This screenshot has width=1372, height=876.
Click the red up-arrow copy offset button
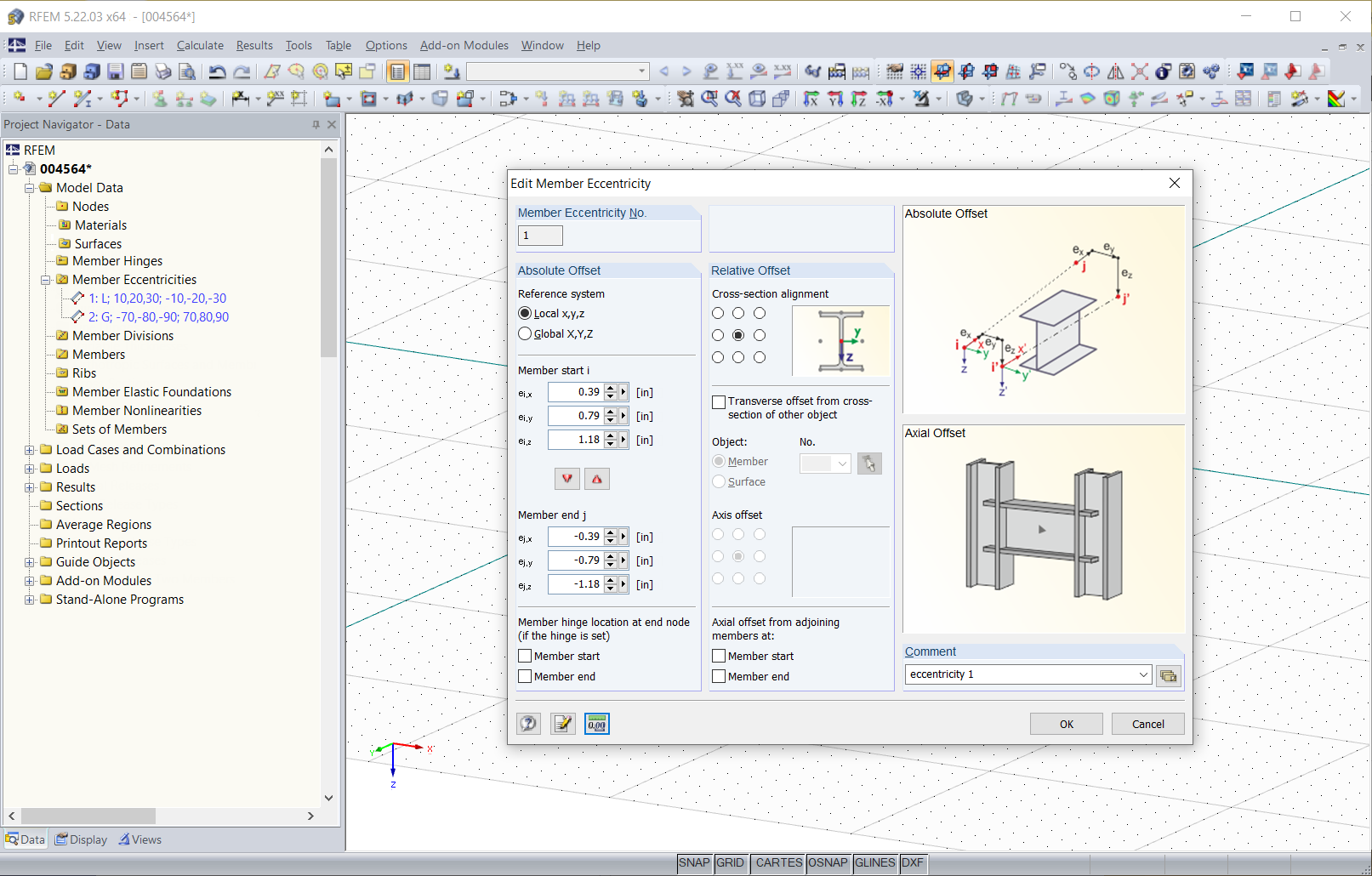[x=597, y=479]
